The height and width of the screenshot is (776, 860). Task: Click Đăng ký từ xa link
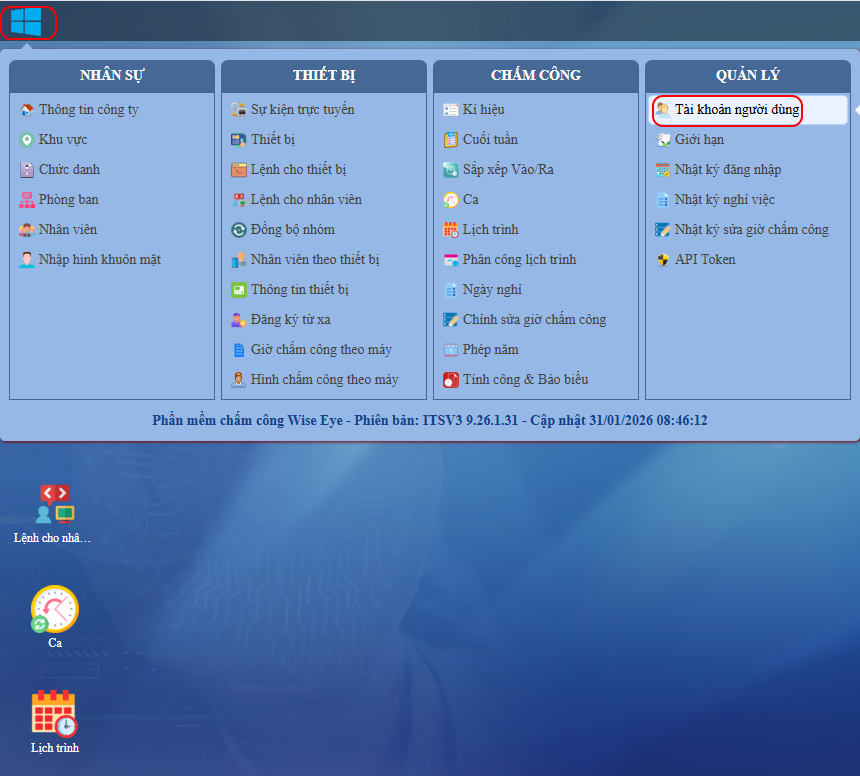(x=290, y=320)
